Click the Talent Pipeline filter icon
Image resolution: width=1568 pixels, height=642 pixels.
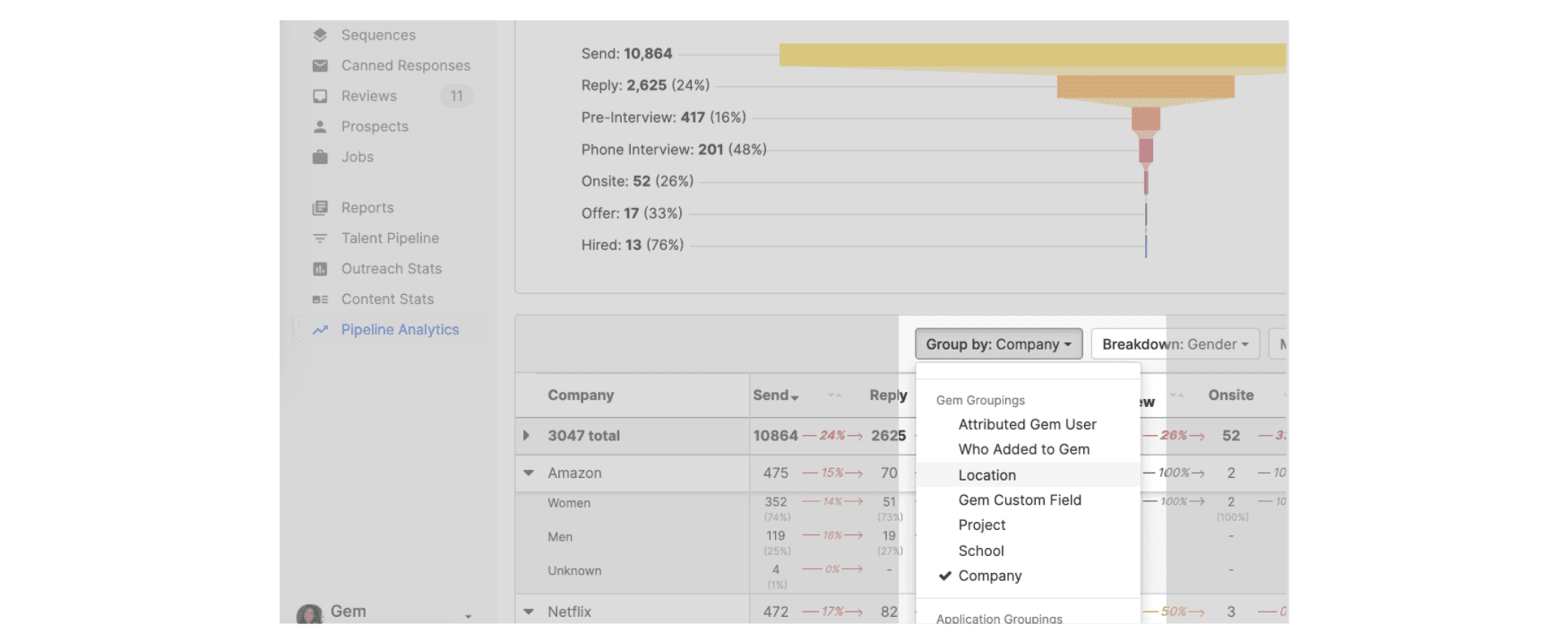(x=320, y=239)
